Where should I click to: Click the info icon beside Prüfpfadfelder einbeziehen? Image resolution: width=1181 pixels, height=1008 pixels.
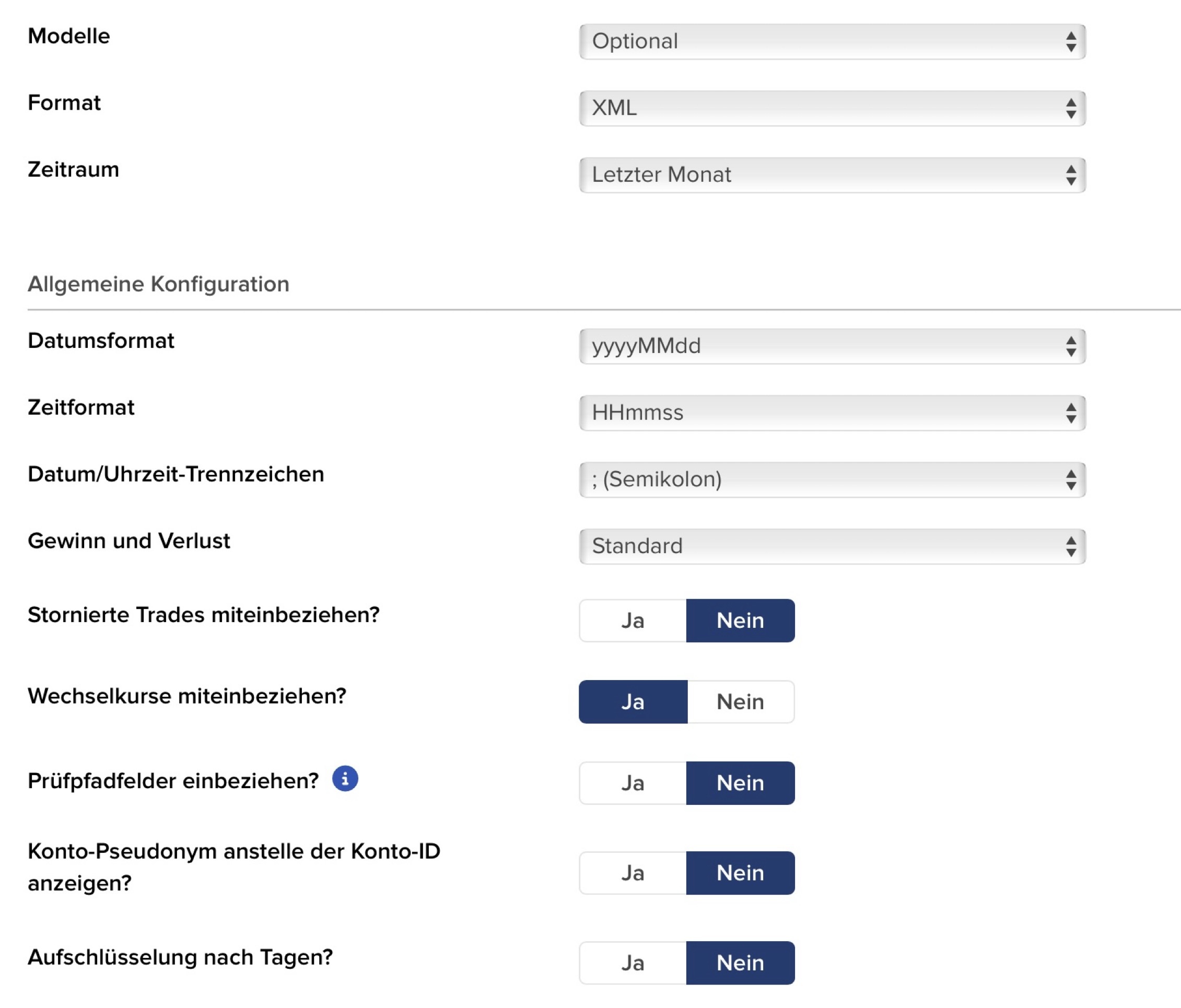tap(345, 778)
